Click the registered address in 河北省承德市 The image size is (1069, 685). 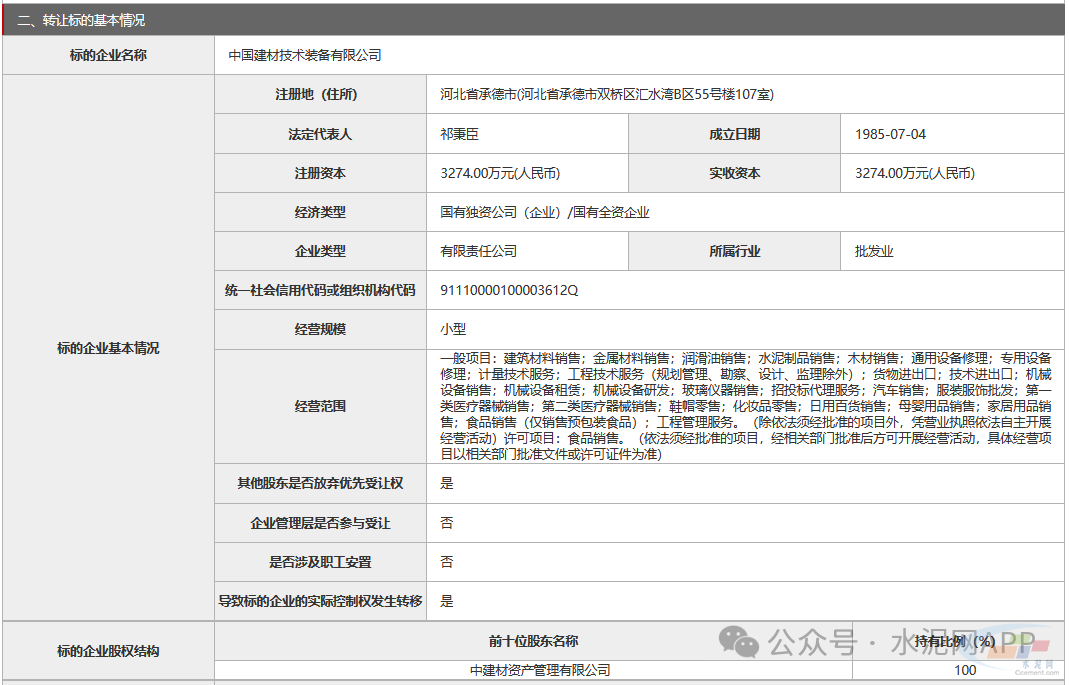tap(606, 95)
